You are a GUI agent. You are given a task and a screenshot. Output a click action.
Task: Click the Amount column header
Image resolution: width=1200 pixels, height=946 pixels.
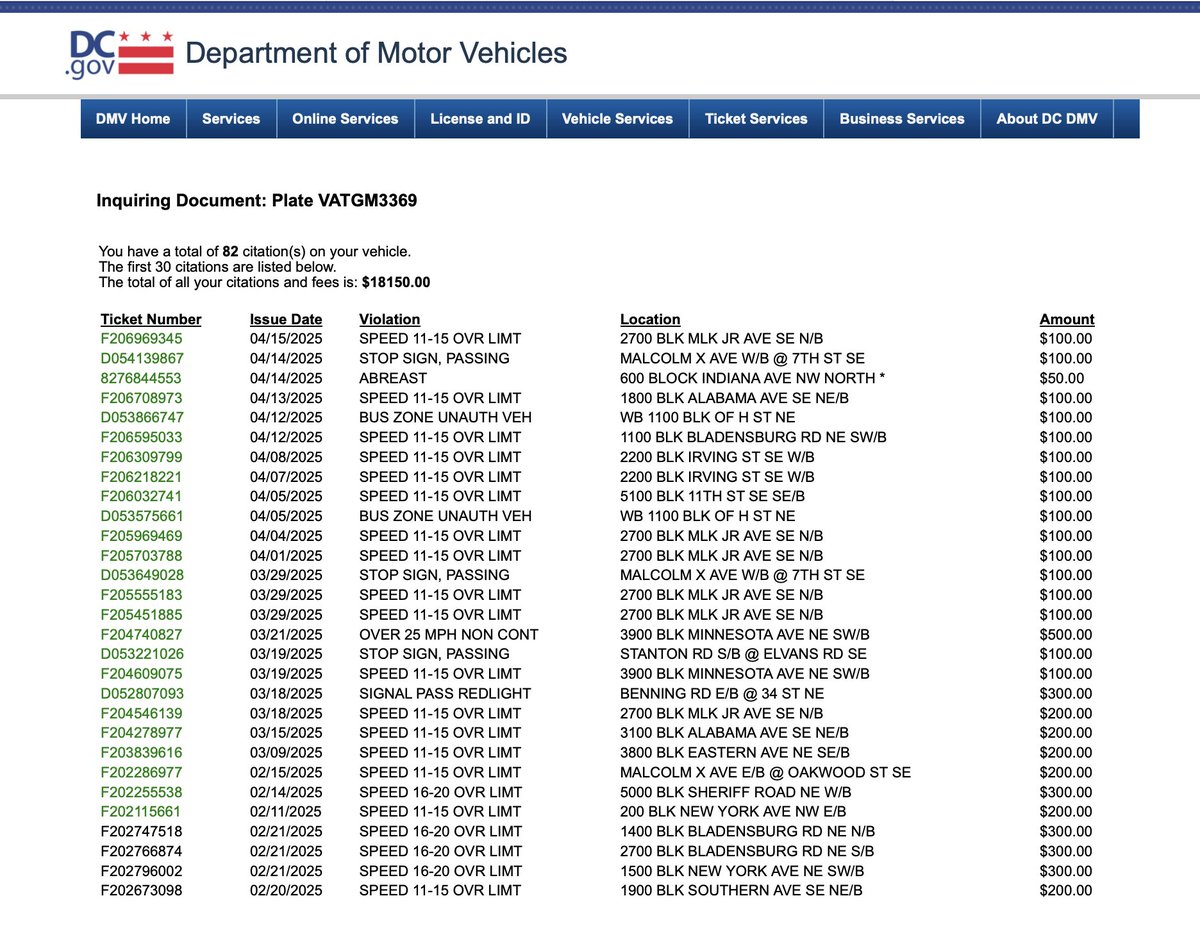pyautogui.click(x=1067, y=319)
